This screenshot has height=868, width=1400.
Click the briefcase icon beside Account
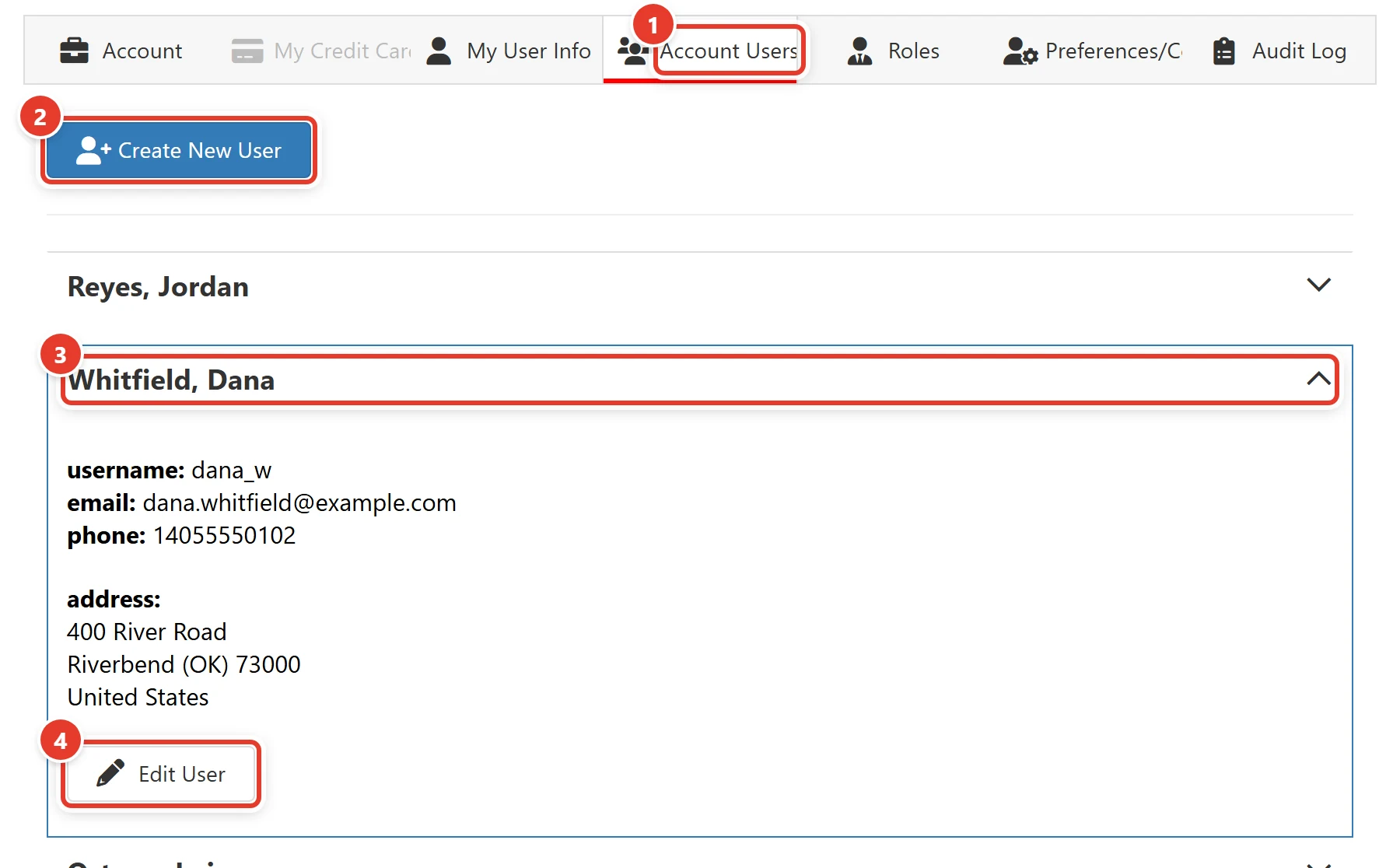(x=74, y=51)
